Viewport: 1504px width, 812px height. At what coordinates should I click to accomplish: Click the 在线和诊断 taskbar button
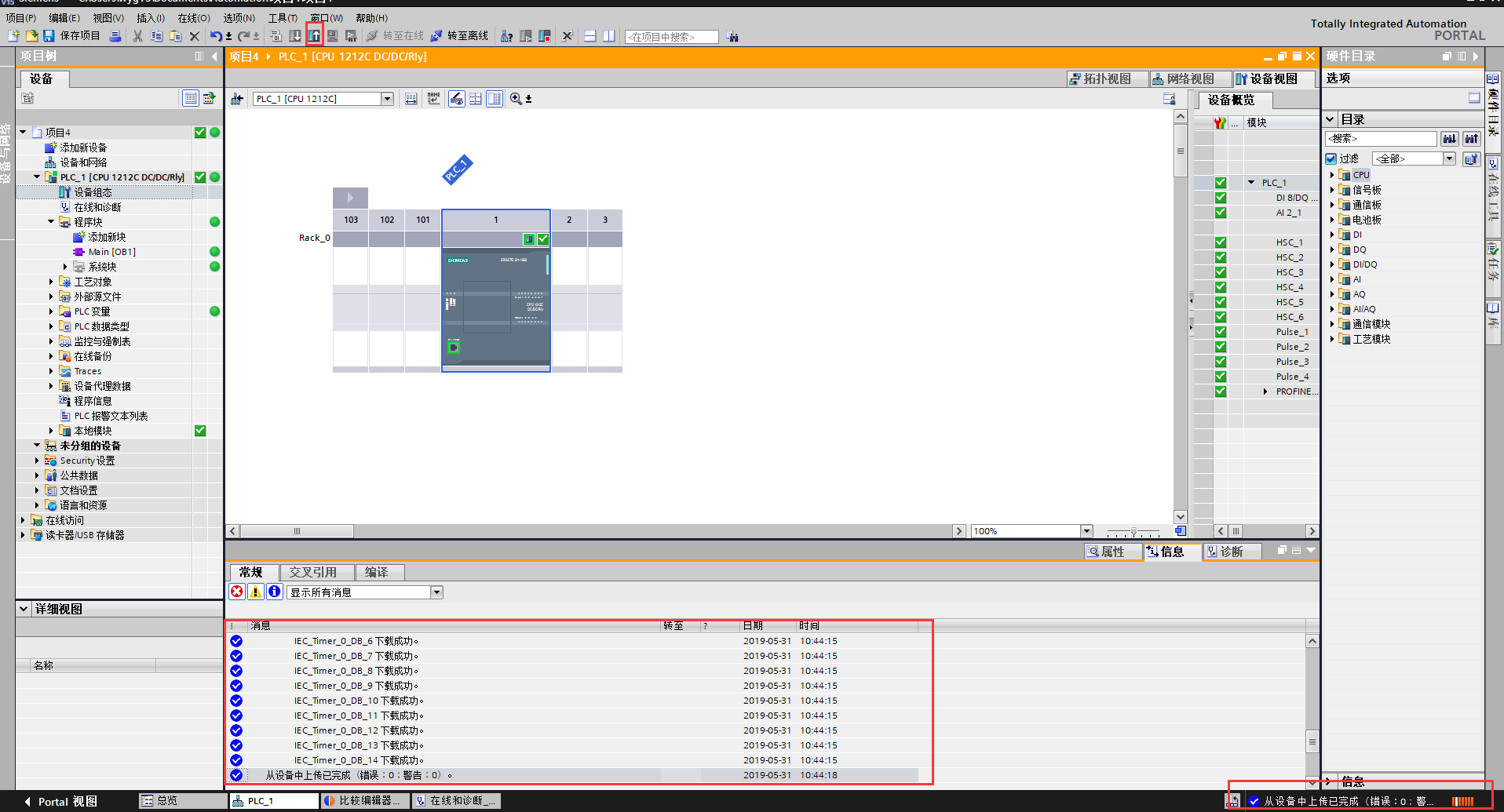(x=456, y=801)
